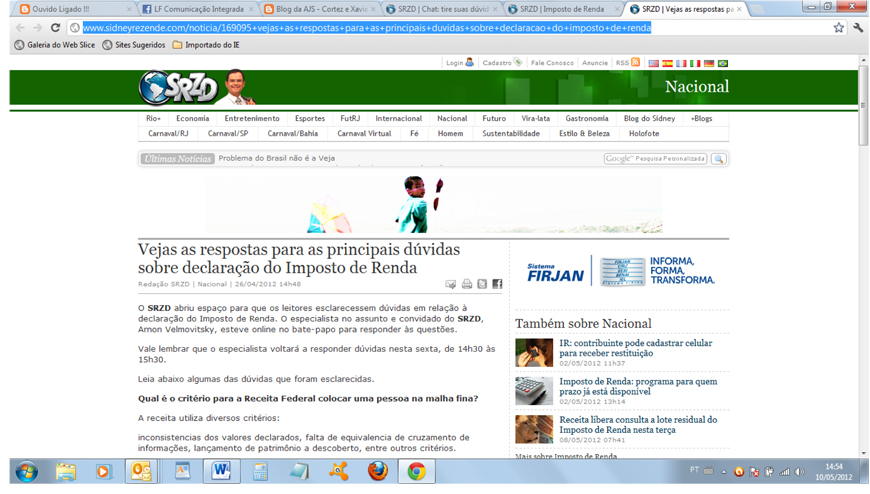Open the Sustentabilidade menu section
870x494 pixels.
510,133
